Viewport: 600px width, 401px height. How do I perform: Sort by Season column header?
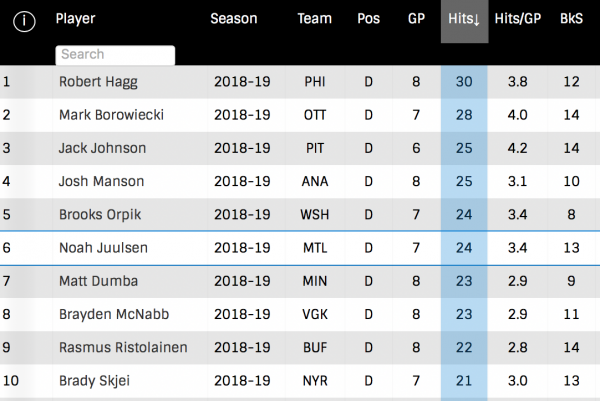point(233,19)
